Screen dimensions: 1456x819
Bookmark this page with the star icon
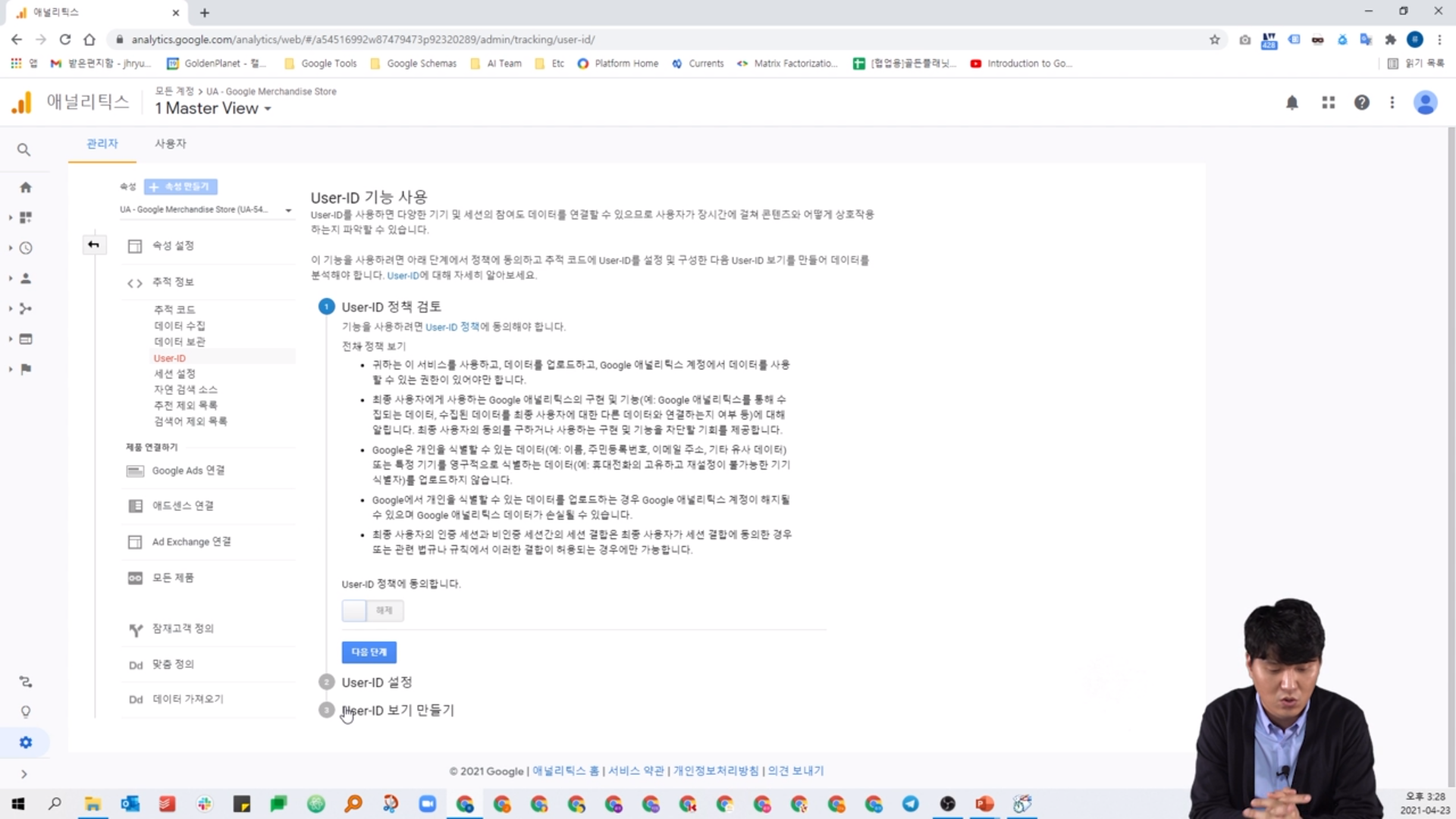[x=1215, y=39]
